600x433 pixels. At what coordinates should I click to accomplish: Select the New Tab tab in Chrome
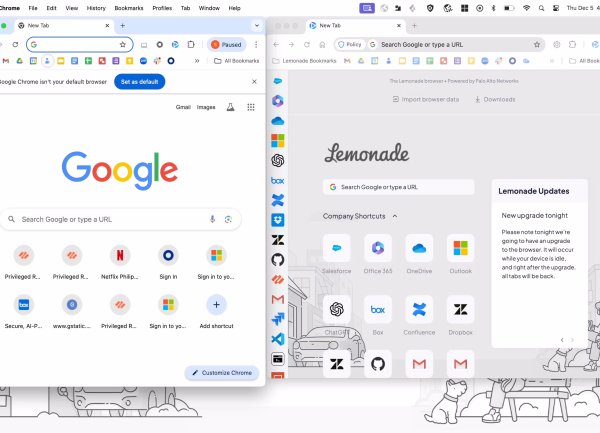(x=63, y=26)
